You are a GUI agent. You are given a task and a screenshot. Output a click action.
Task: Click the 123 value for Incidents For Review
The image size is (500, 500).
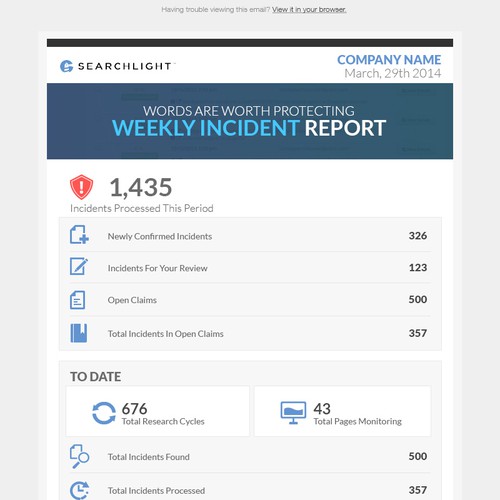coord(418,268)
